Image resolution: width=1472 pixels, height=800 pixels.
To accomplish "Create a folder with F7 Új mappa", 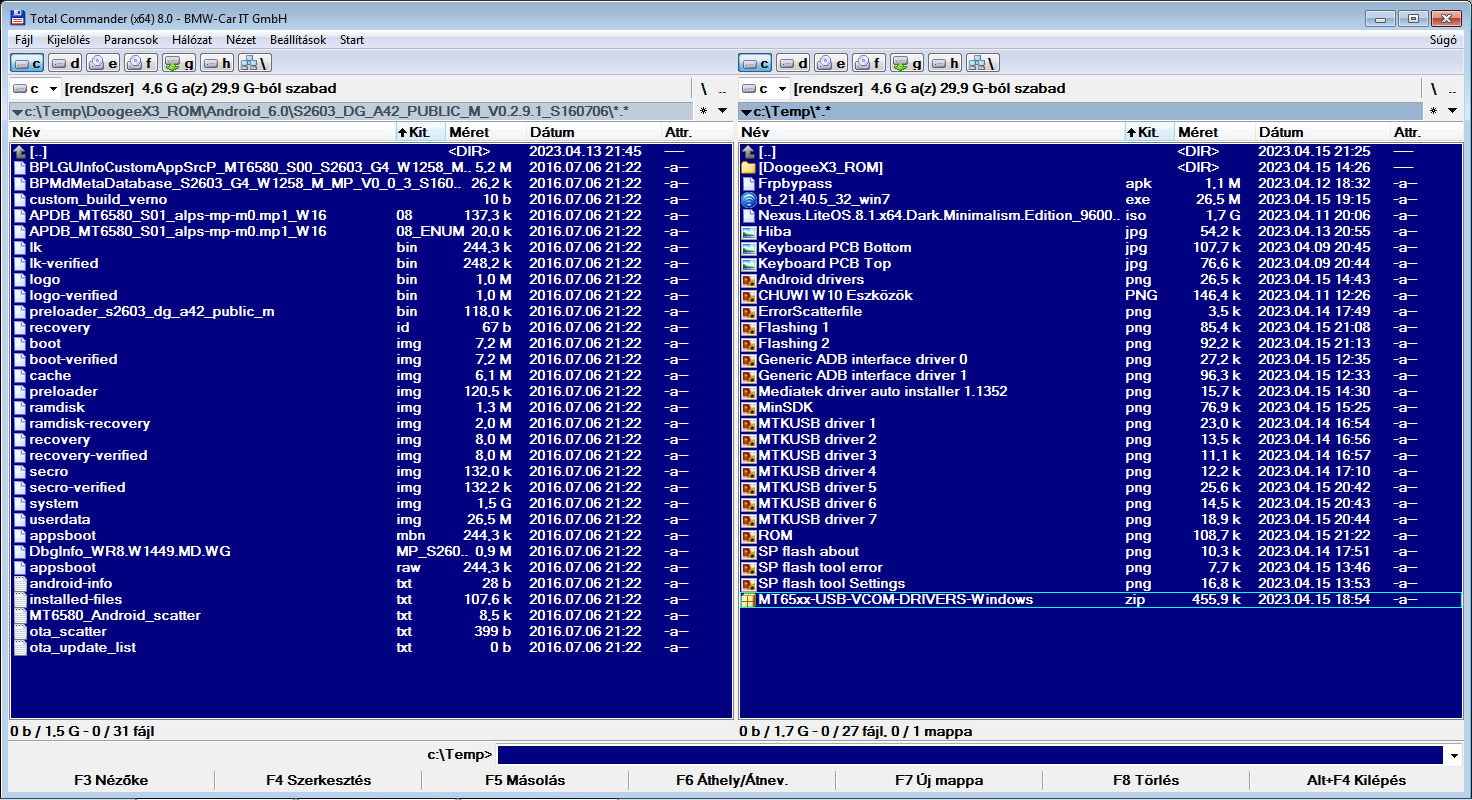I will tap(939, 780).
